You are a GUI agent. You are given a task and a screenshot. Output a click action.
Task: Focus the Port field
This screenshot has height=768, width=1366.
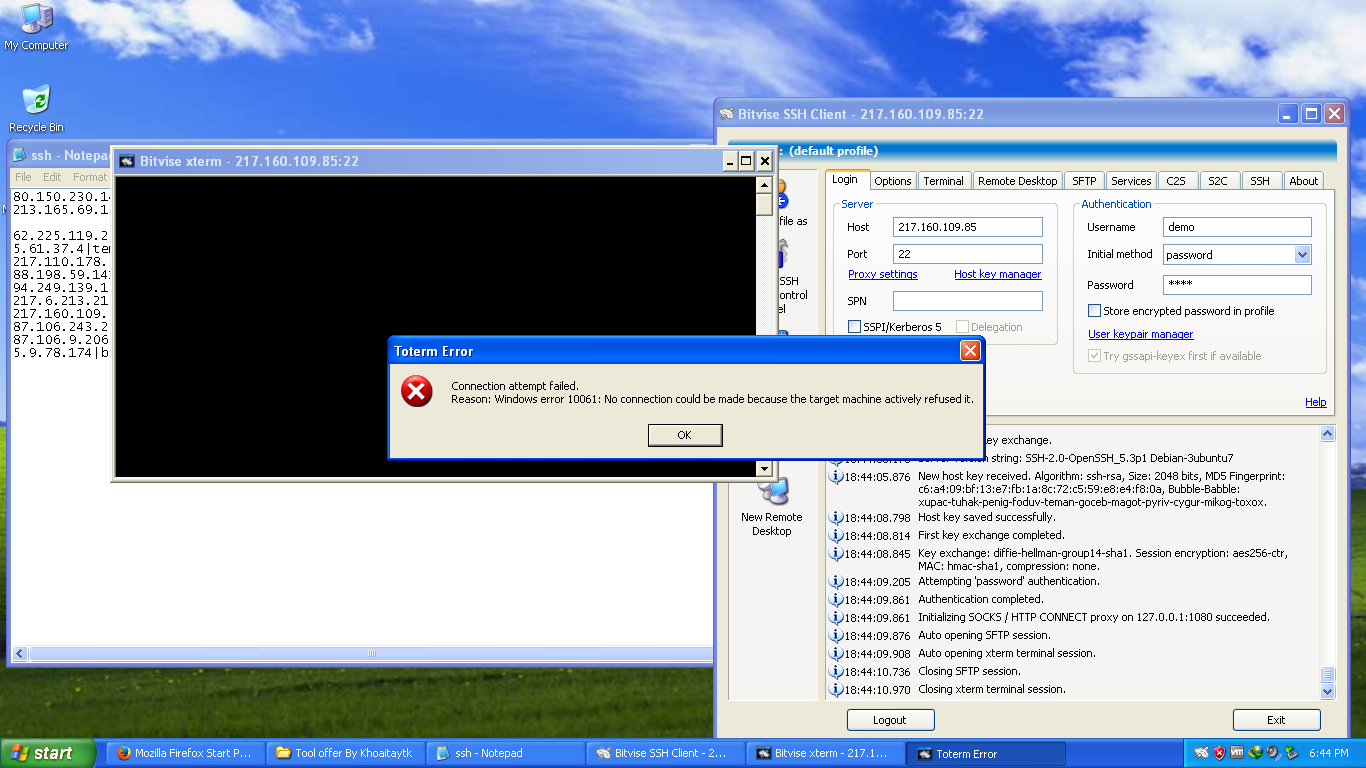(968, 254)
